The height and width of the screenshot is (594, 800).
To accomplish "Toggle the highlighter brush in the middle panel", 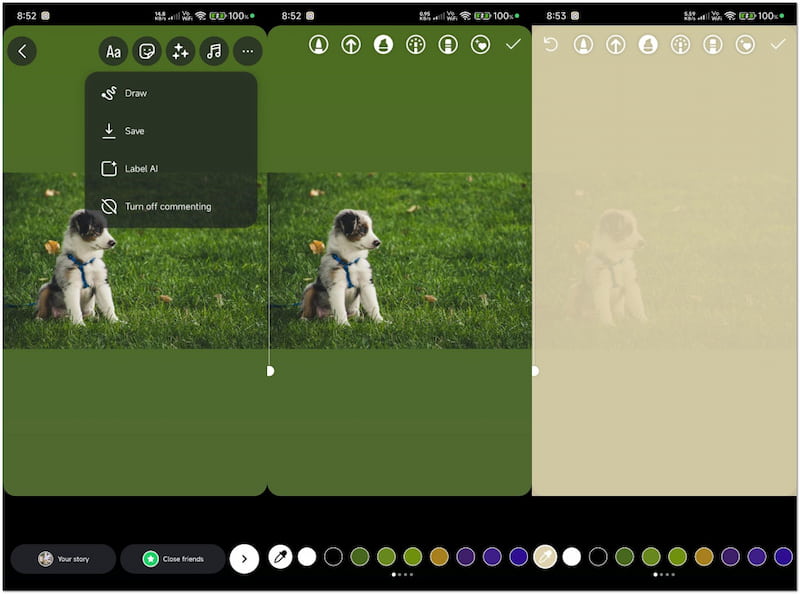I will point(383,45).
